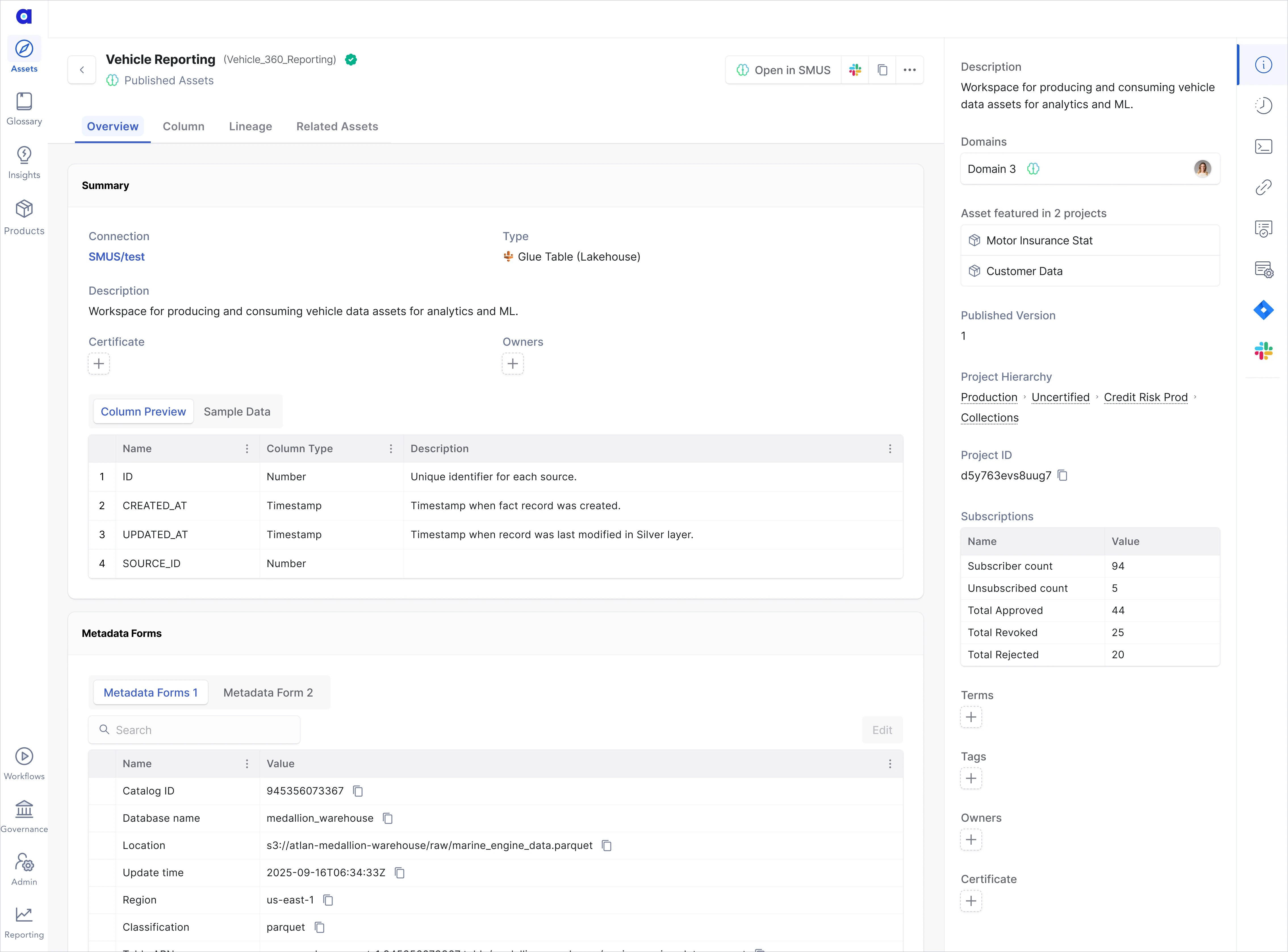Image resolution: width=1288 pixels, height=952 pixels.
Task: Open the Slack share icon next to Open in SMUS
Action: click(855, 70)
